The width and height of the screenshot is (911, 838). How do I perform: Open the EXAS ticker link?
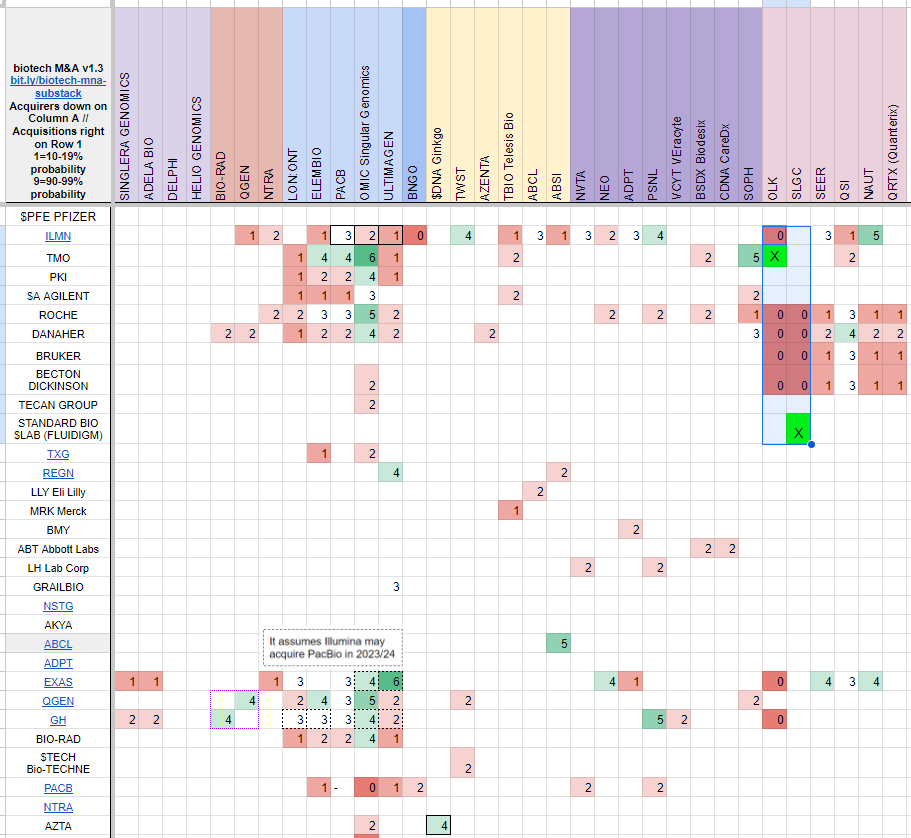pos(58,682)
